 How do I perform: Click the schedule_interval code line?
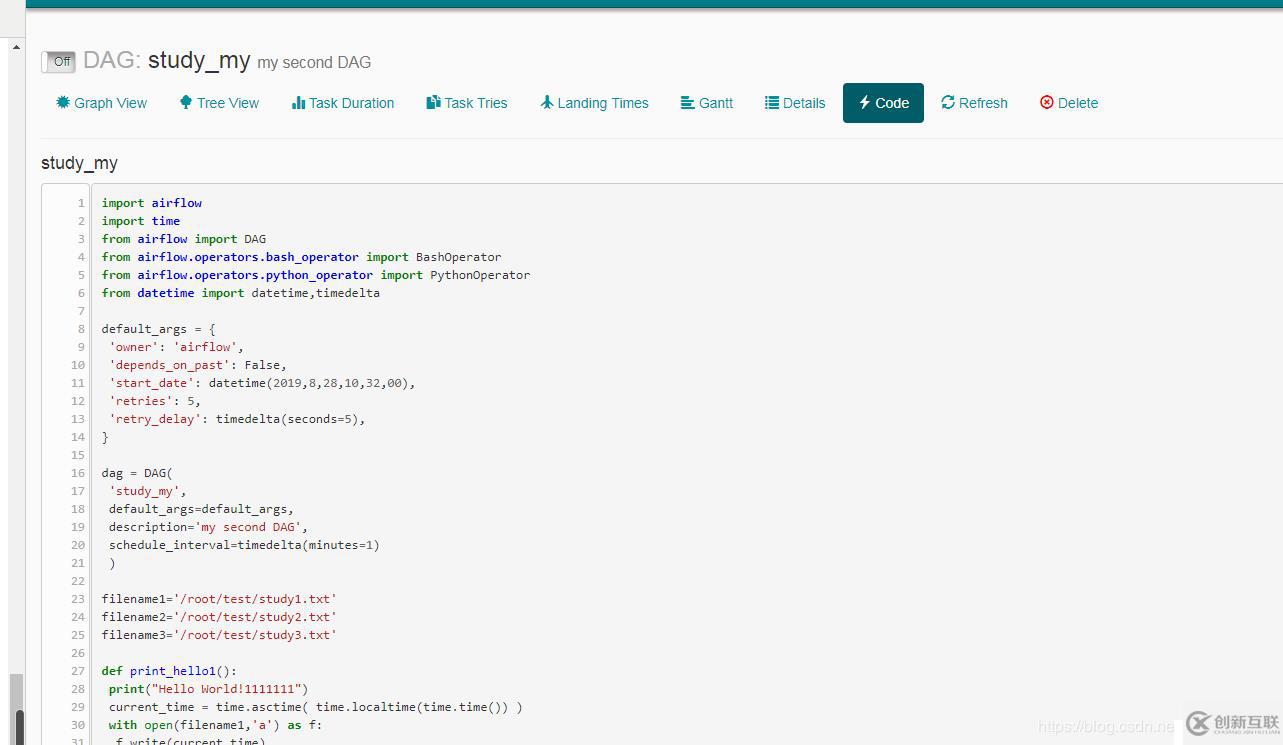244,545
